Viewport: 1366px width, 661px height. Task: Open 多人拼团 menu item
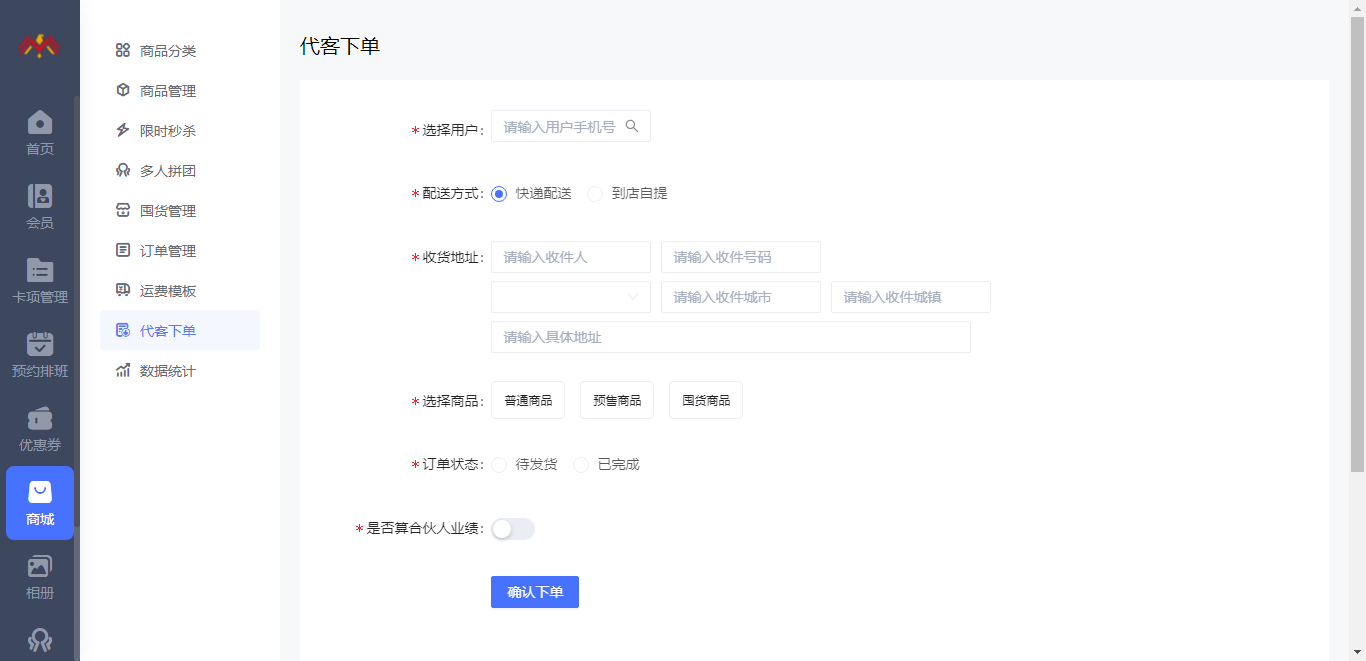click(x=180, y=170)
